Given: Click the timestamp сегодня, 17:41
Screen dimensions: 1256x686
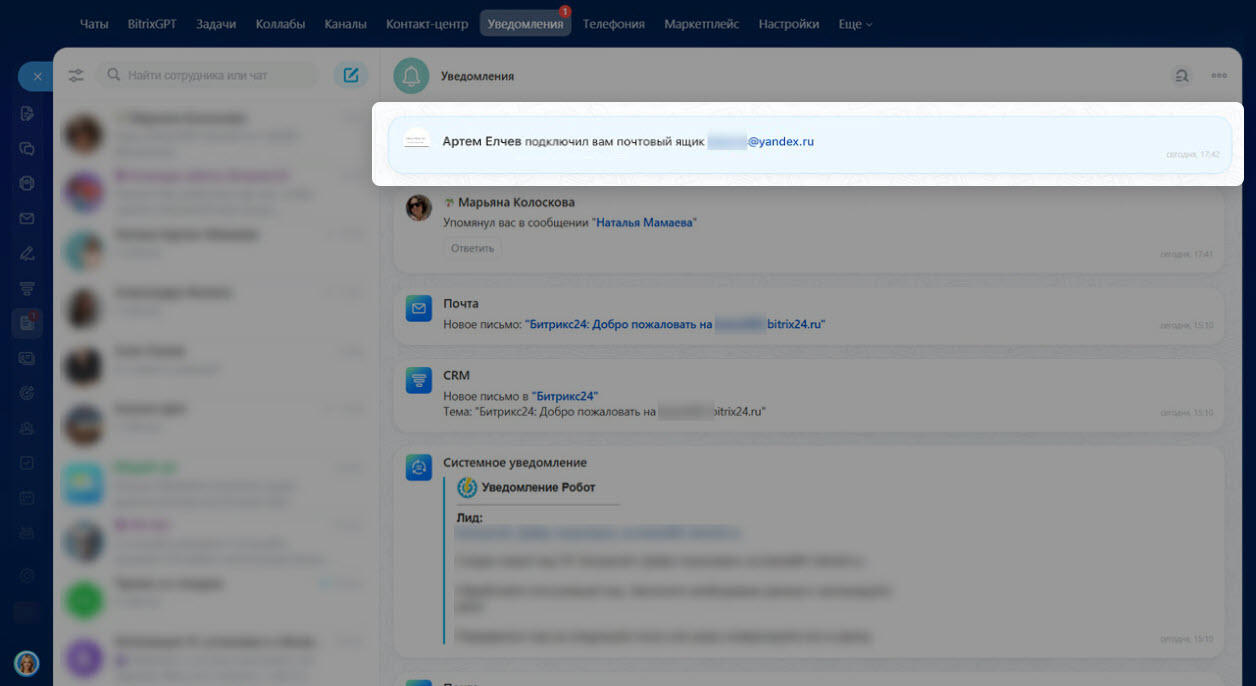Looking at the screenshot, I should [x=1187, y=254].
